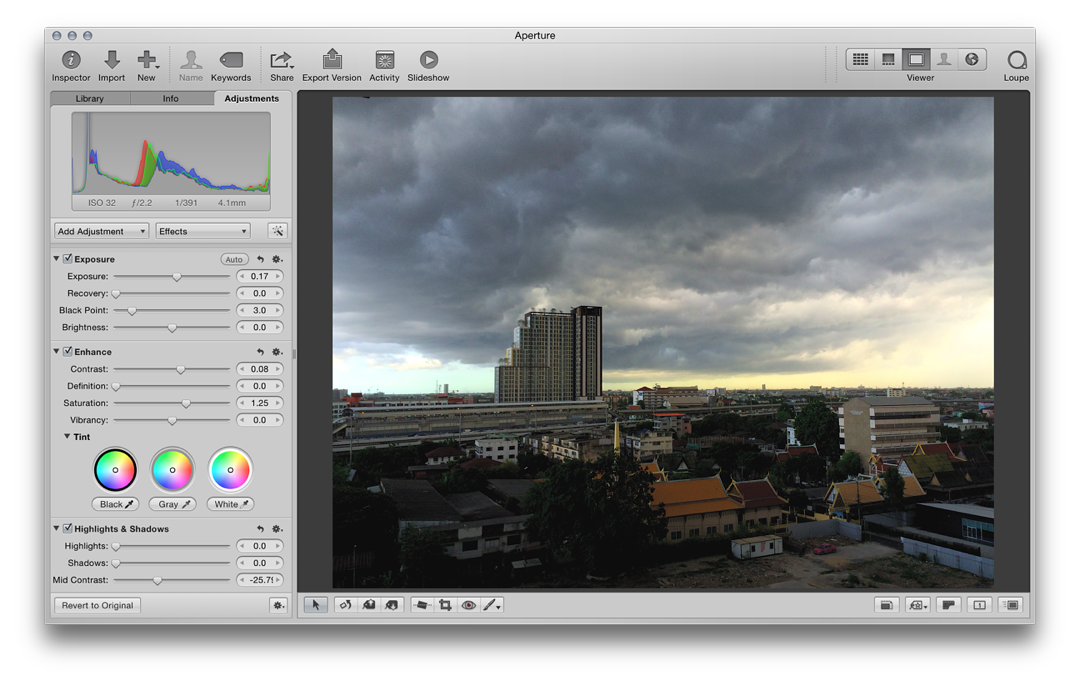Choose the Rotate tool below viewer
Viewport: 1080px width, 686px height.
pyautogui.click(x=346, y=605)
